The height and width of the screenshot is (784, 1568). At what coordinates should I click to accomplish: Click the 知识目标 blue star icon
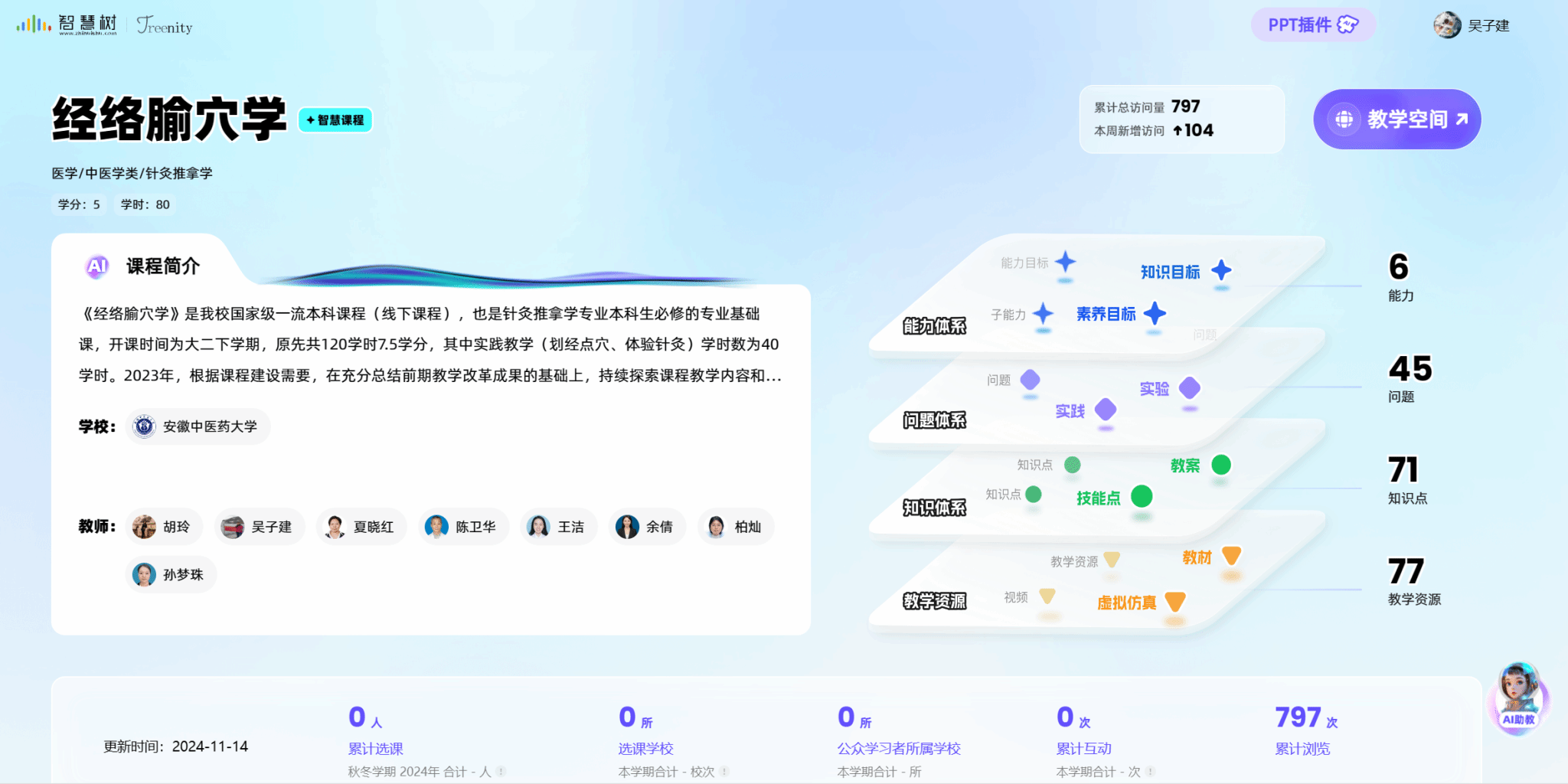[x=1221, y=270]
